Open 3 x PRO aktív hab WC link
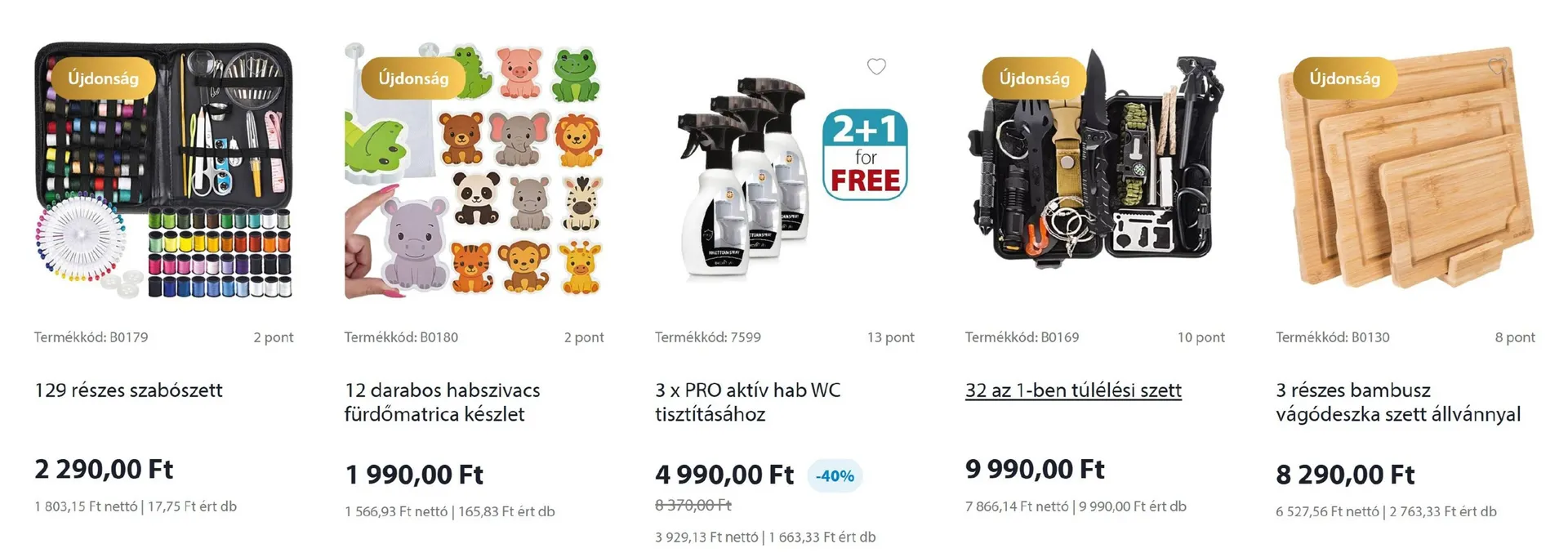 coord(747,402)
